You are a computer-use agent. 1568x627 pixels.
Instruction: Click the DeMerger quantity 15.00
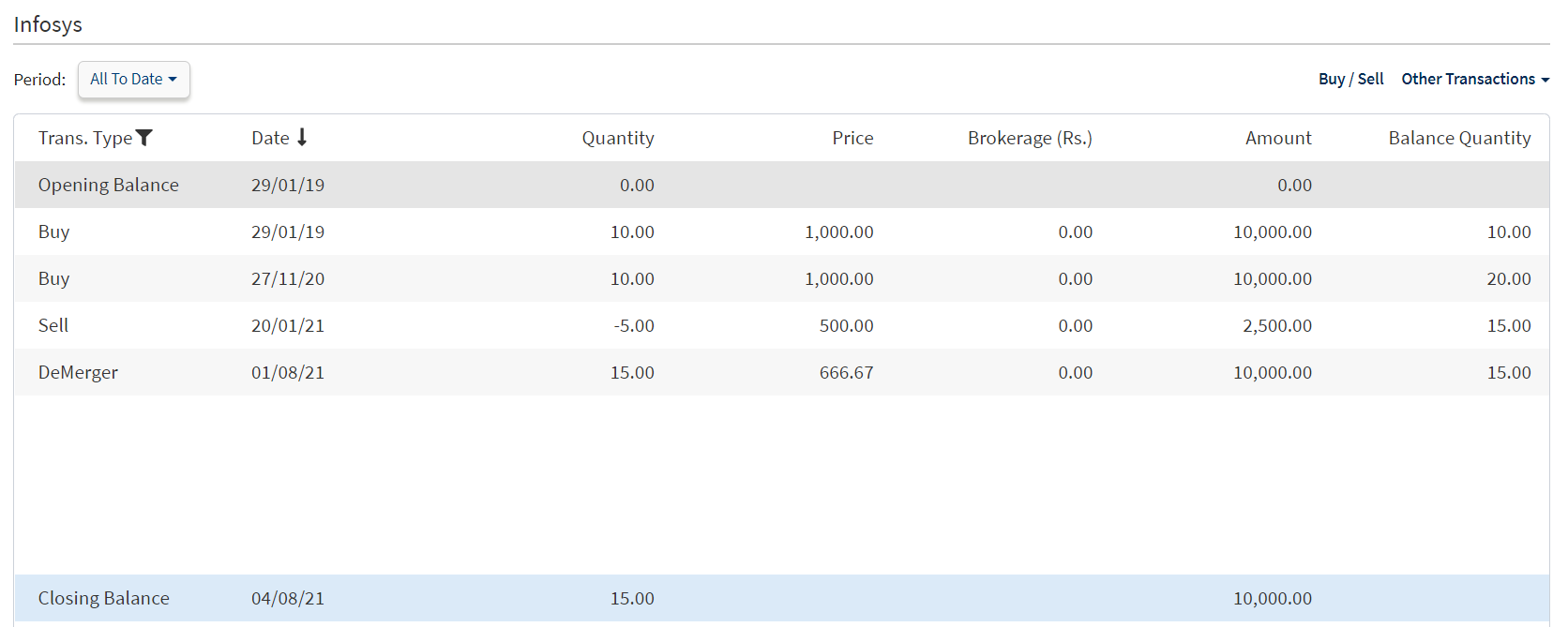[x=632, y=372]
